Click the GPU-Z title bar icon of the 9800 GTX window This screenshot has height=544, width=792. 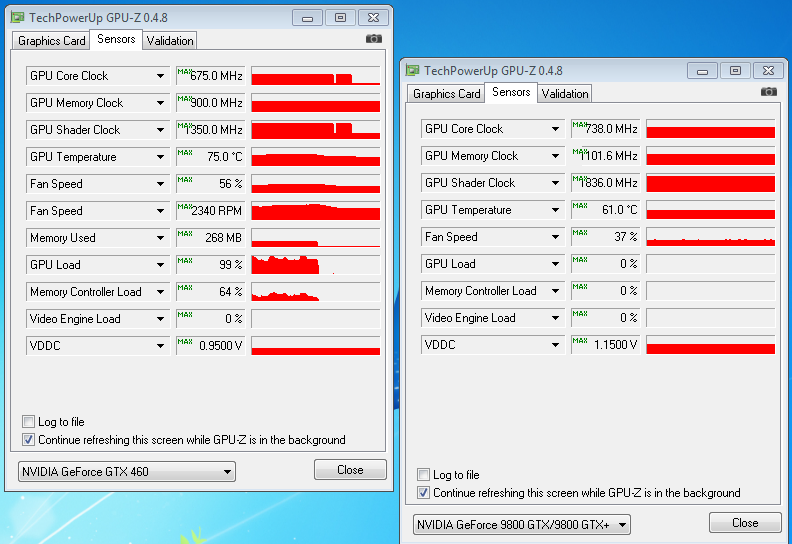413,71
